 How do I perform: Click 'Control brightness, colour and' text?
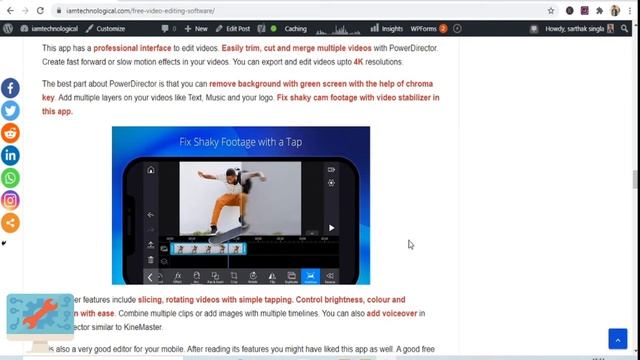(351, 300)
